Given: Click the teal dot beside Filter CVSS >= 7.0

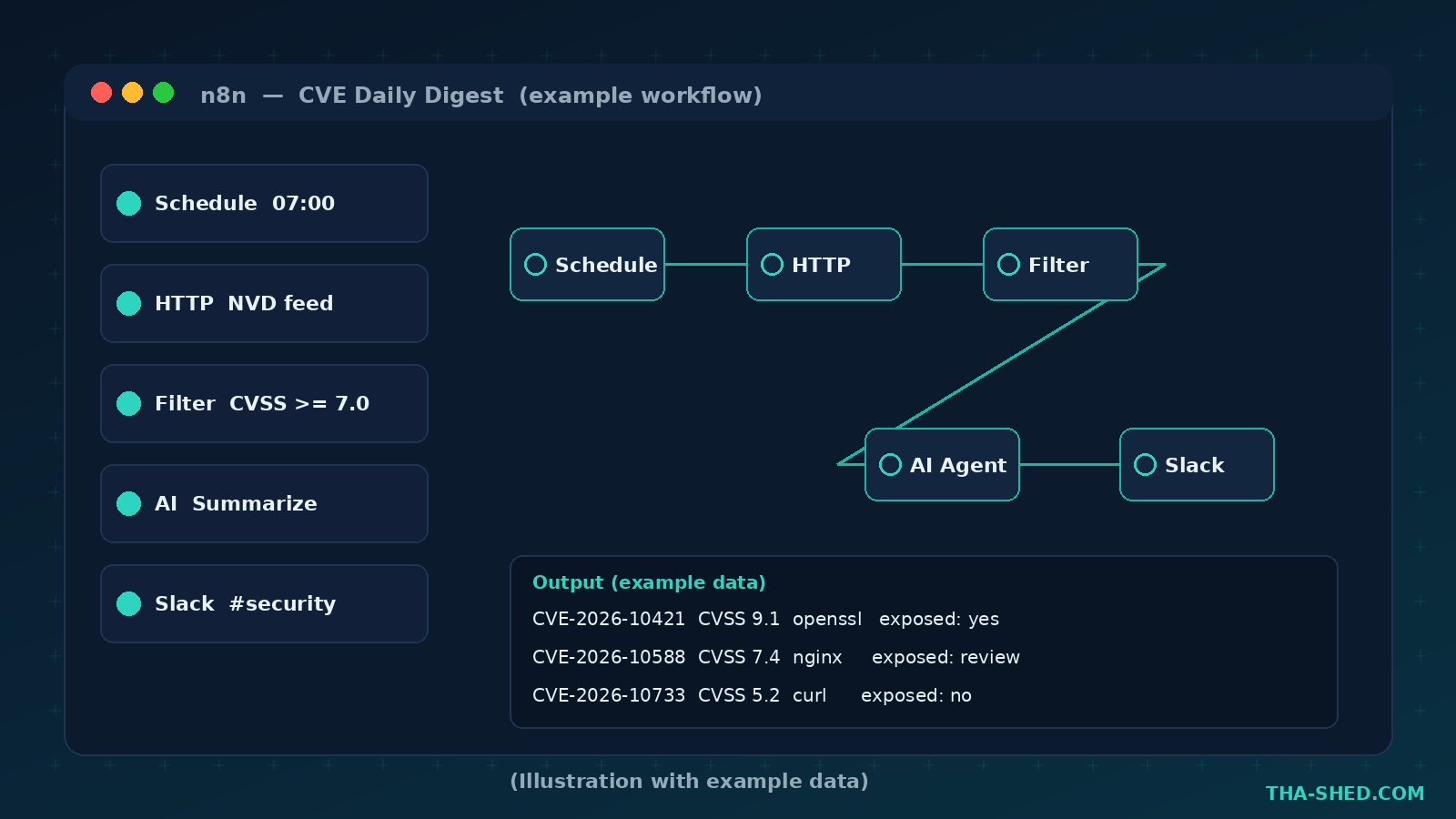Looking at the screenshot, I should (129, 403).
